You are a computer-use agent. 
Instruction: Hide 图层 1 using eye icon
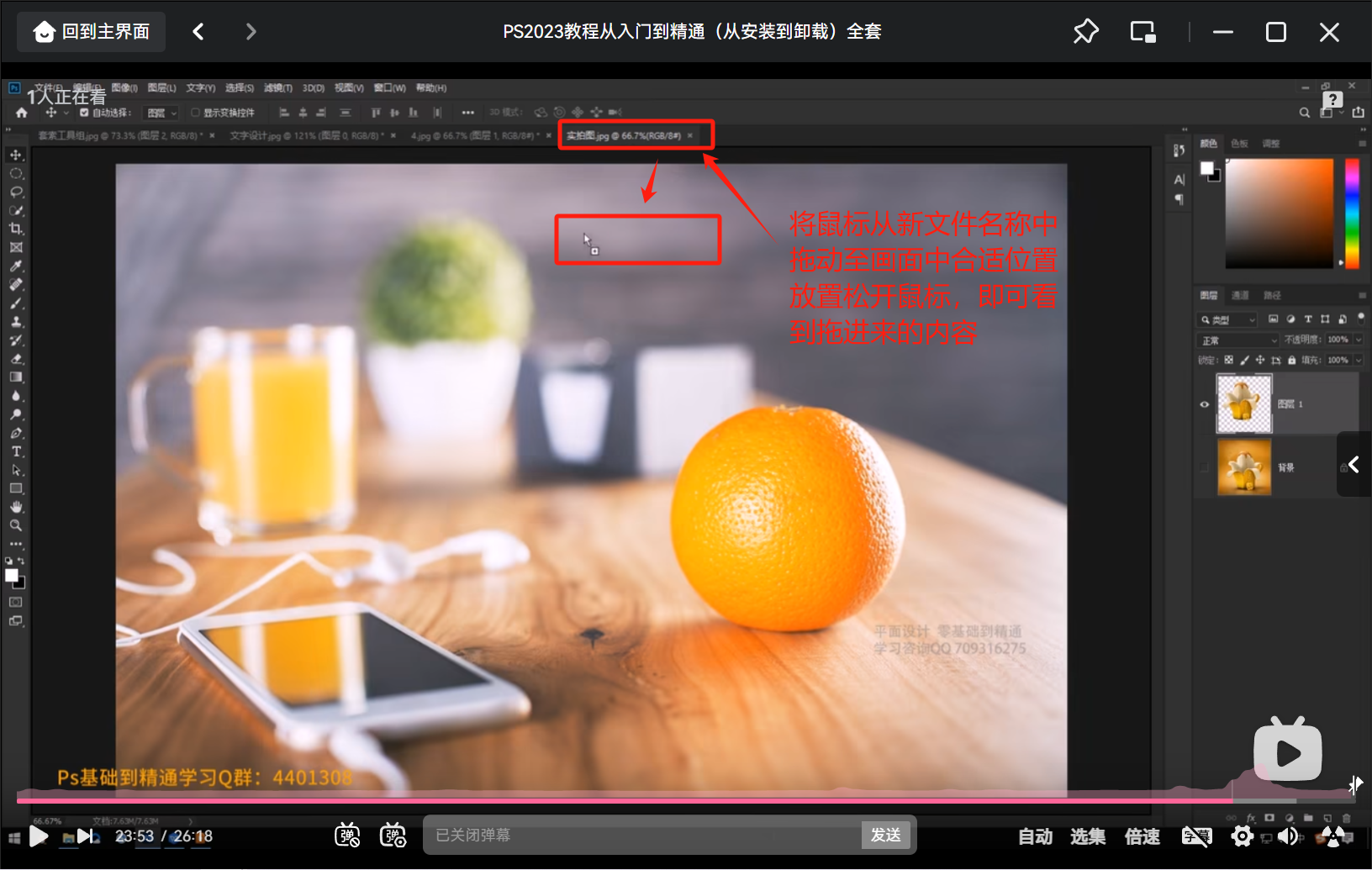coord(1204,404)
